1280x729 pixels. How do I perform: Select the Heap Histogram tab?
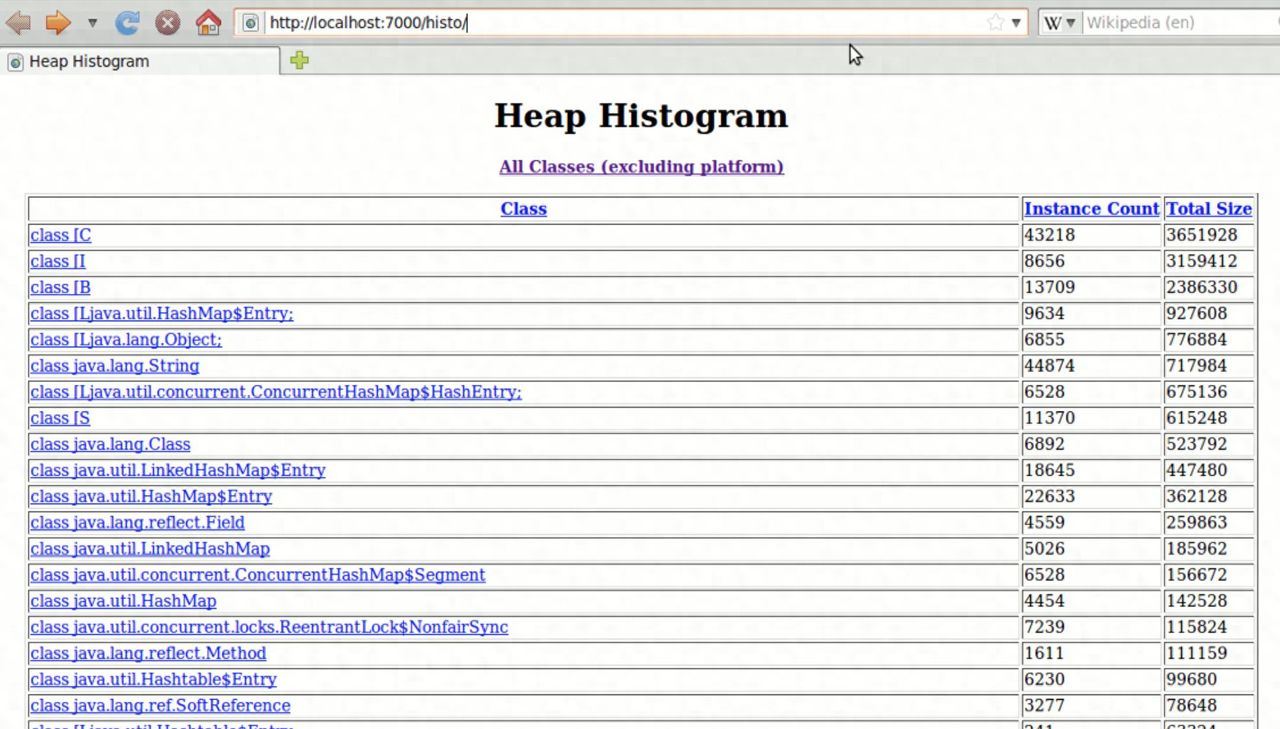(140, 61)
